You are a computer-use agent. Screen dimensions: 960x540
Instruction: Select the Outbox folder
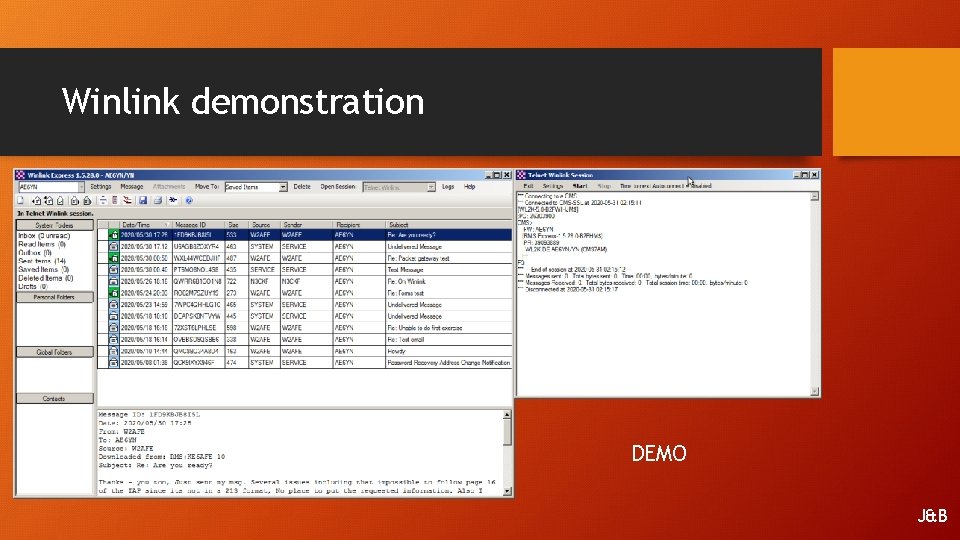click(35, 252)
